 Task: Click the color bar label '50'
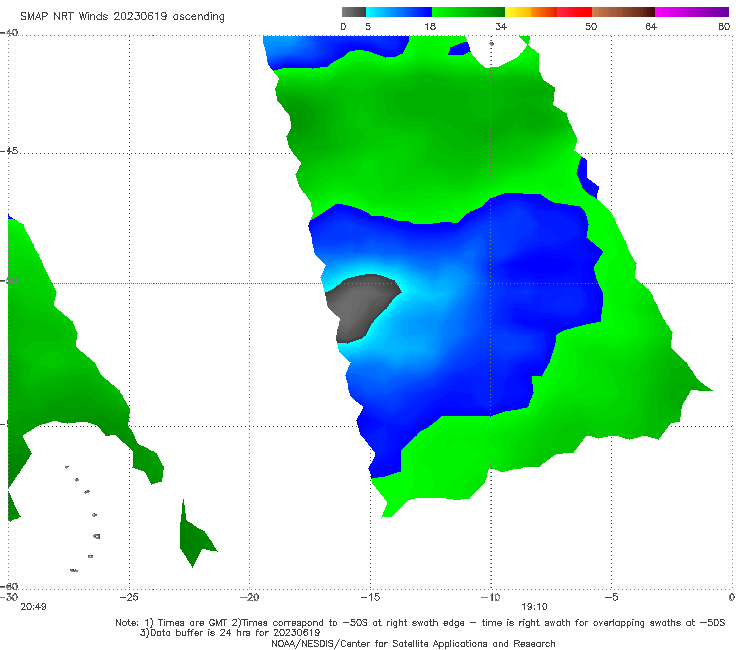point(591,27)
